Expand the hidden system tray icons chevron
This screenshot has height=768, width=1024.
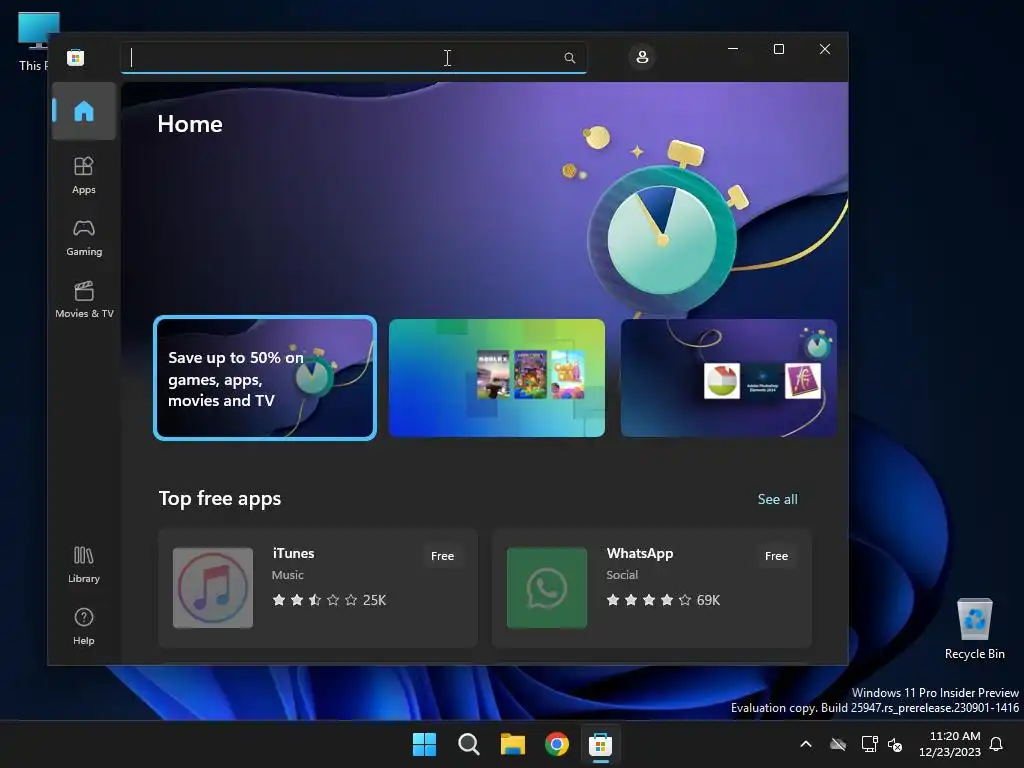pos(806,744)
